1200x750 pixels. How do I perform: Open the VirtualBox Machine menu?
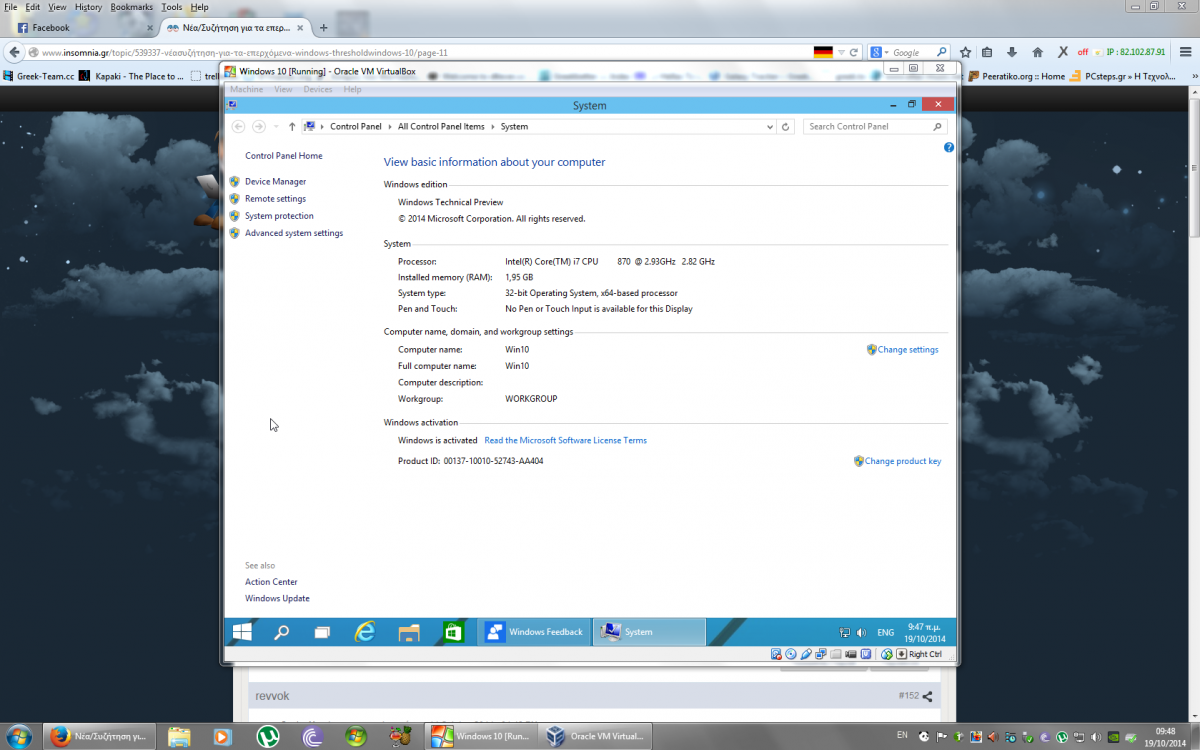[247, 90]
